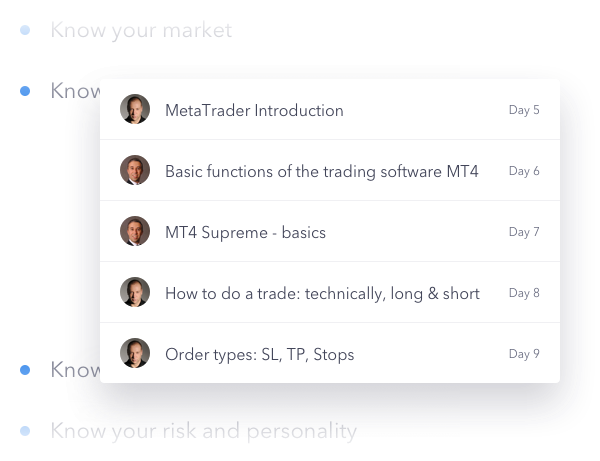This screenshot has width=600, height=461.
Task: Click the Day 6 label
Action: [x=524, y=171]
